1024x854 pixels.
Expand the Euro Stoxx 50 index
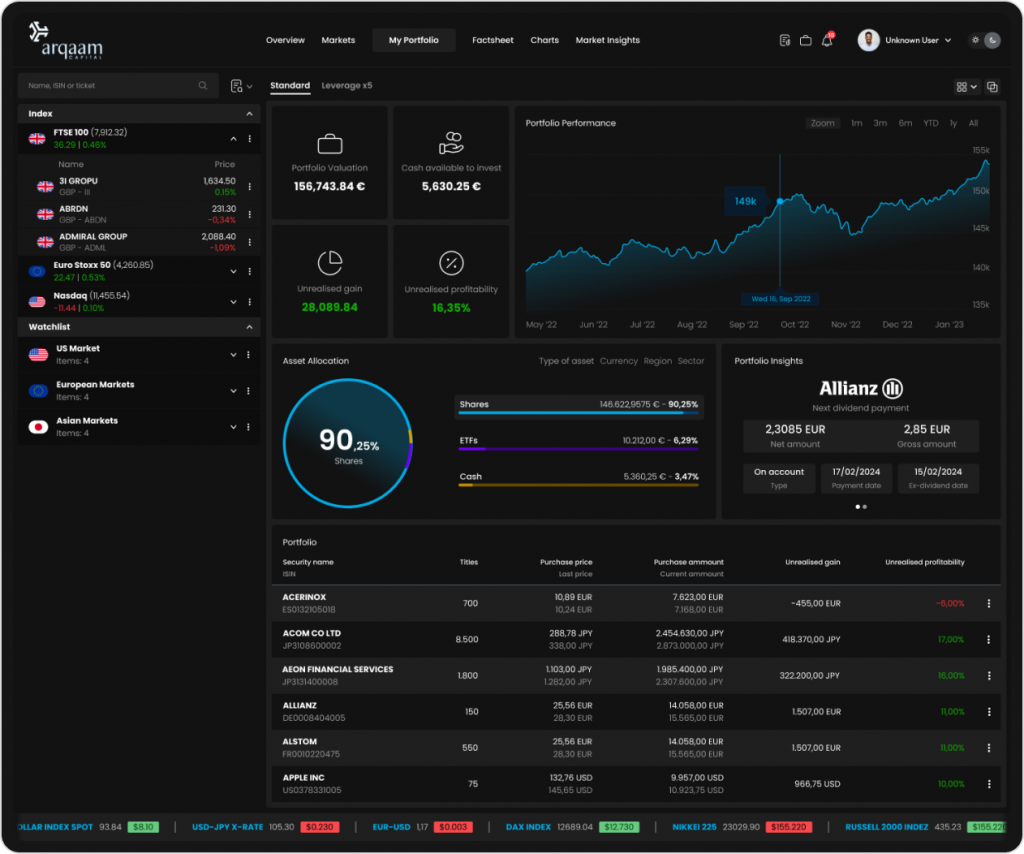pos(233,271)
